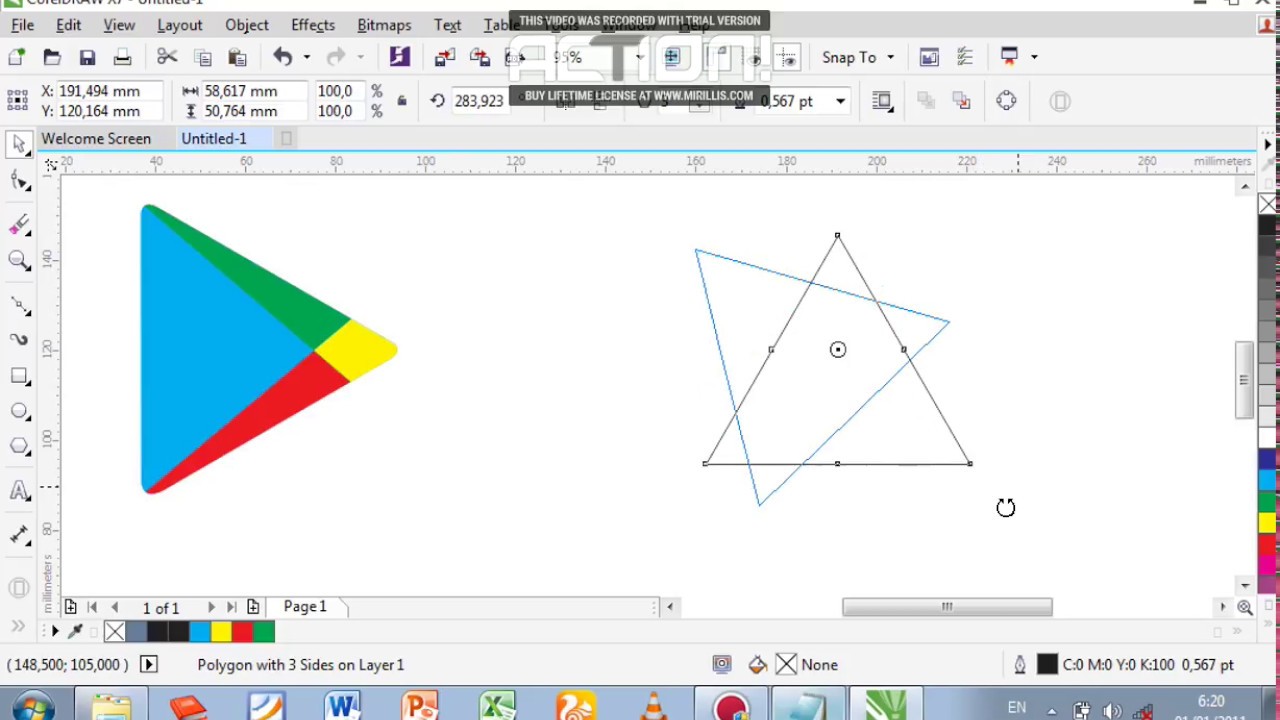Open the Edit menu
Screen dimensions: 1280x720
click(x=68, y=25)
